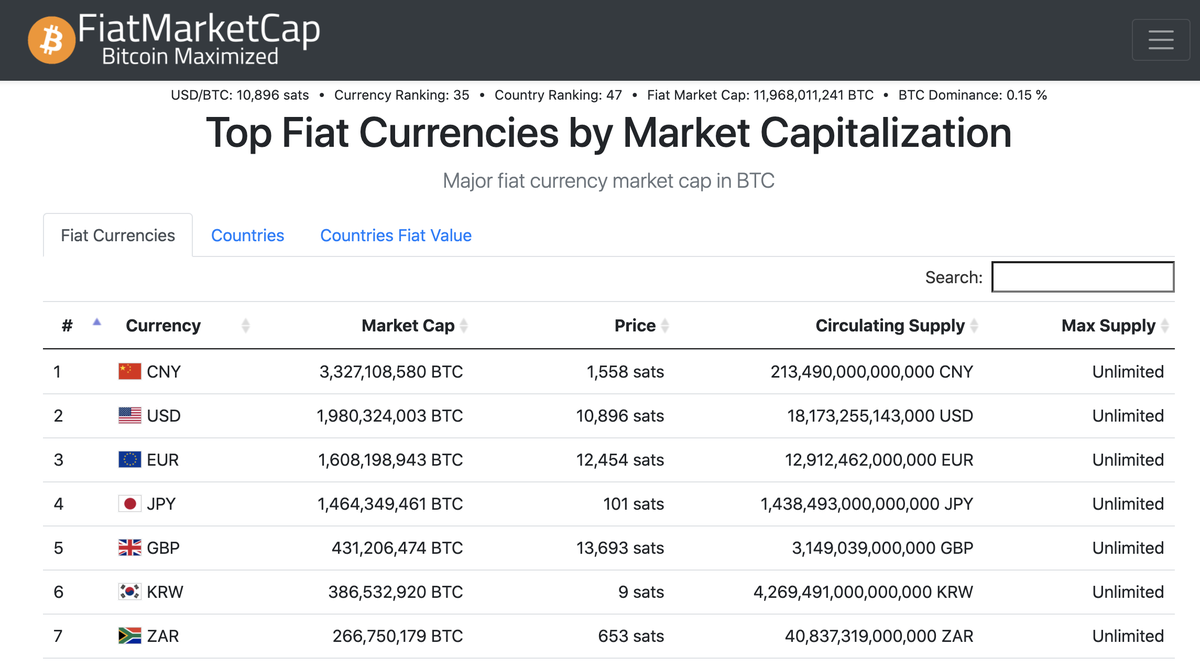Viewport: 1200px width, 666px height.
Task: Open the hamburger navigation menu
Action: pos(1160,40)
